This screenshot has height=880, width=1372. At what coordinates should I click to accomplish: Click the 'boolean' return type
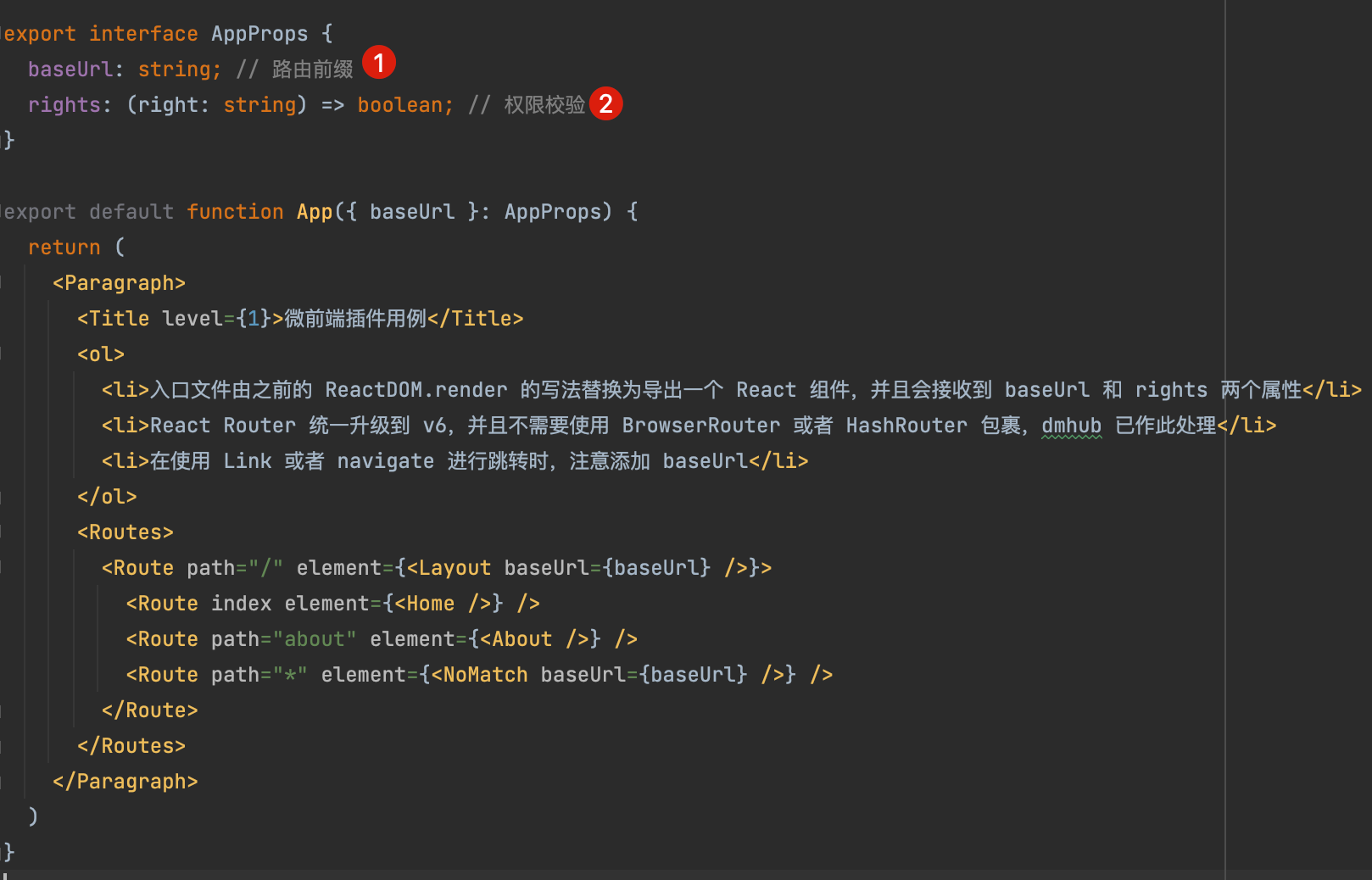(x=400, y=105)
